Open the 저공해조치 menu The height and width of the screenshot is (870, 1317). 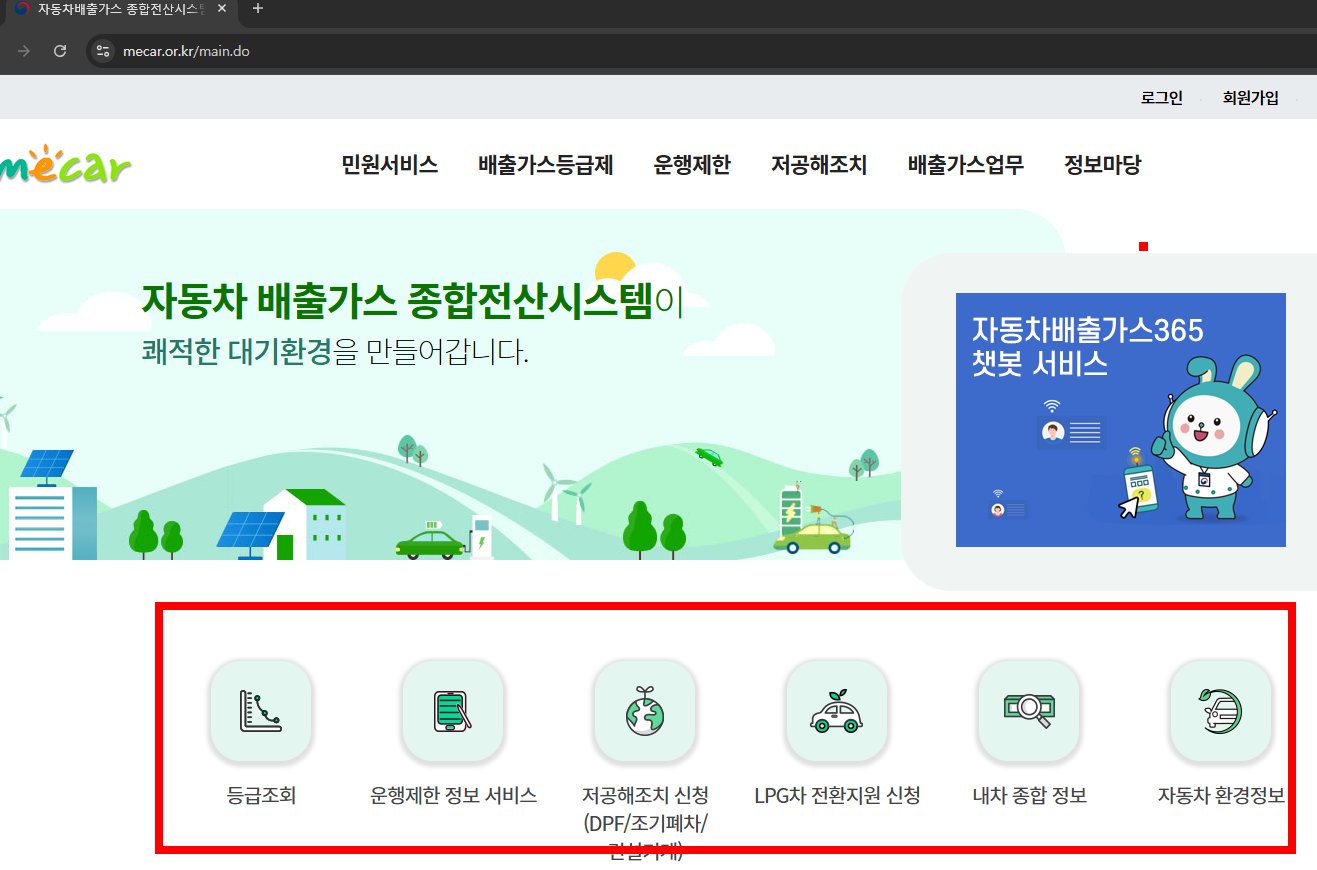tap(819, 165)
